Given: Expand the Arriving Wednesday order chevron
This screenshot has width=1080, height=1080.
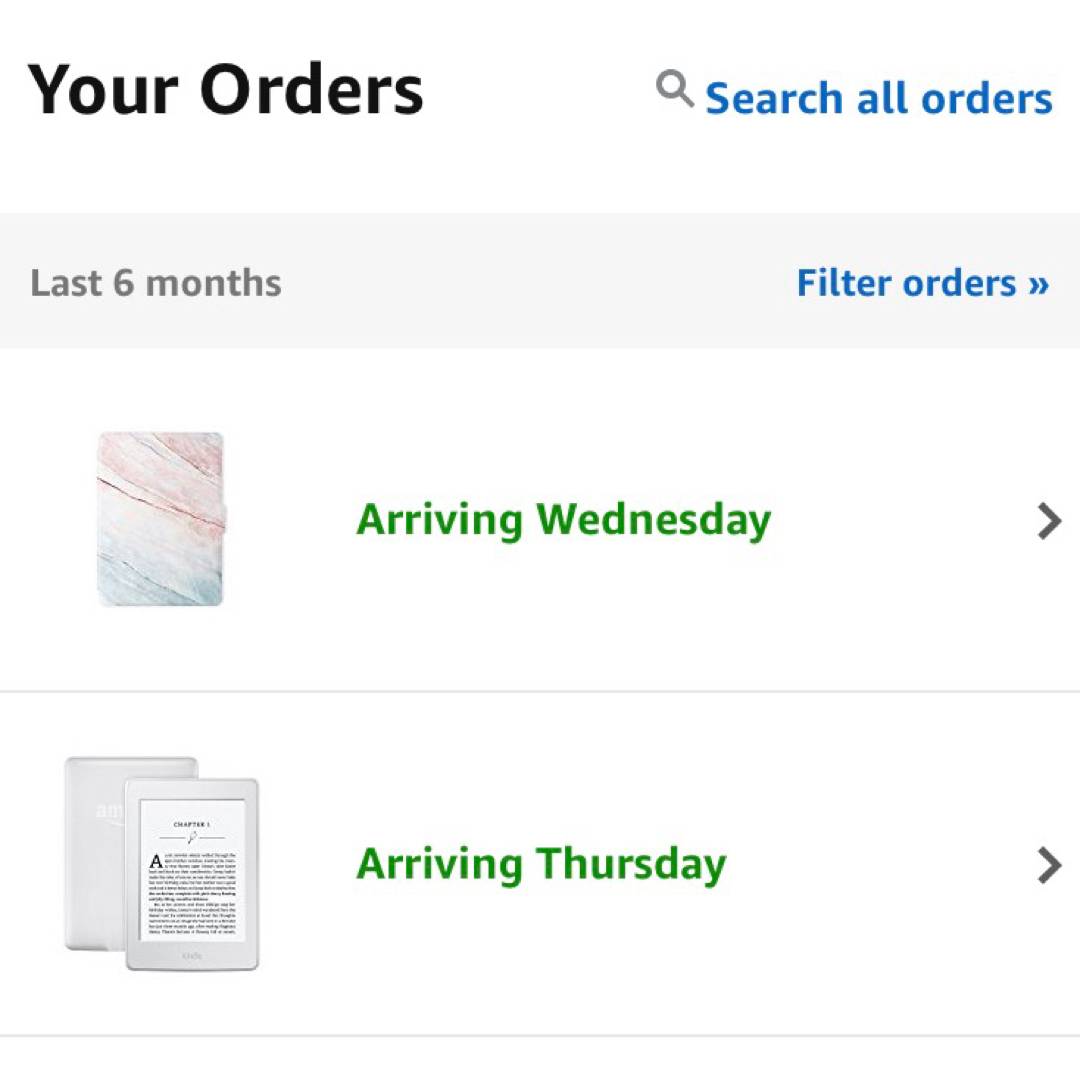Looking at the screenshot, I should click(x=1048, y=521).
